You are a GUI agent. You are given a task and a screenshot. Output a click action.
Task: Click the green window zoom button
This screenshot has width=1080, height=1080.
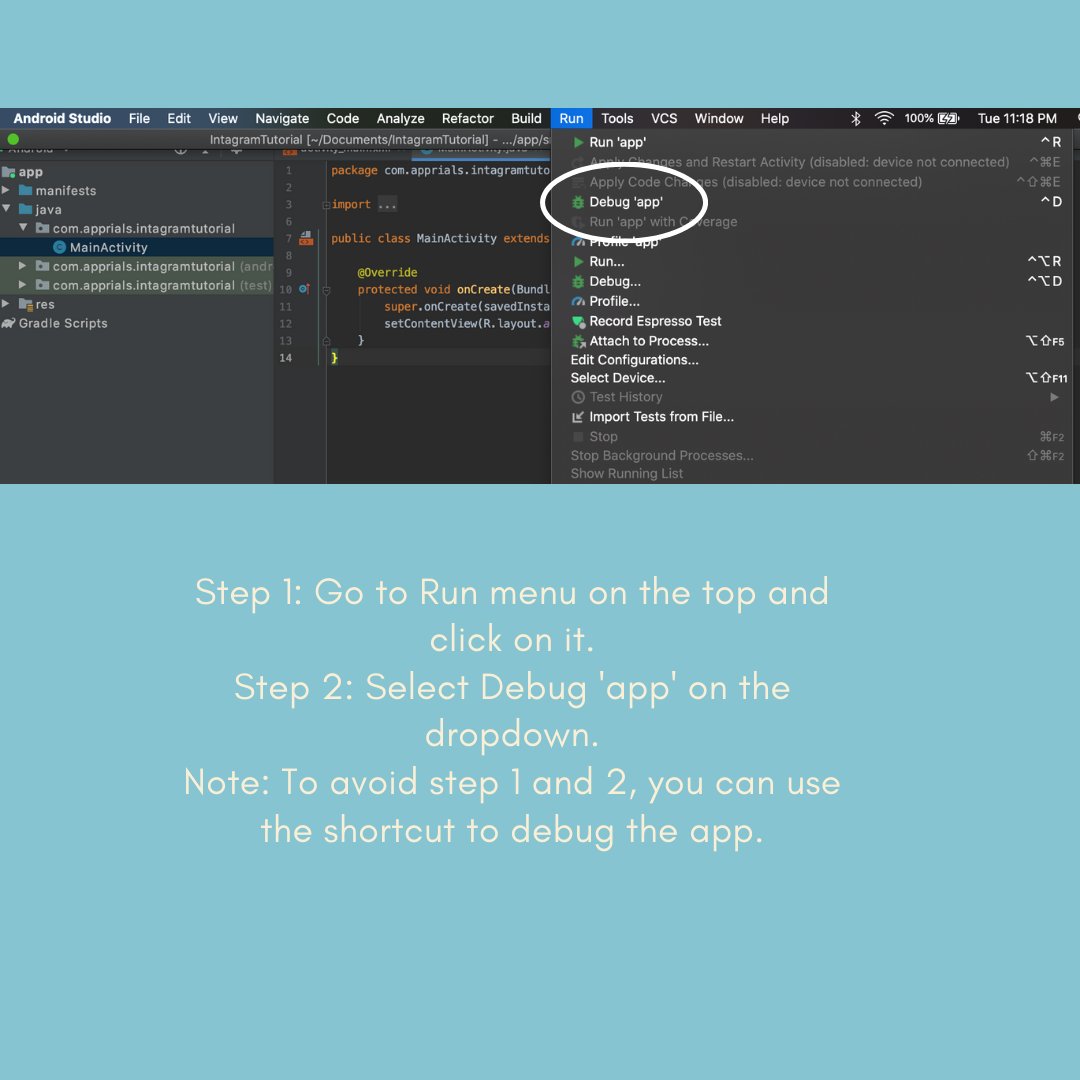coord(13,140)
